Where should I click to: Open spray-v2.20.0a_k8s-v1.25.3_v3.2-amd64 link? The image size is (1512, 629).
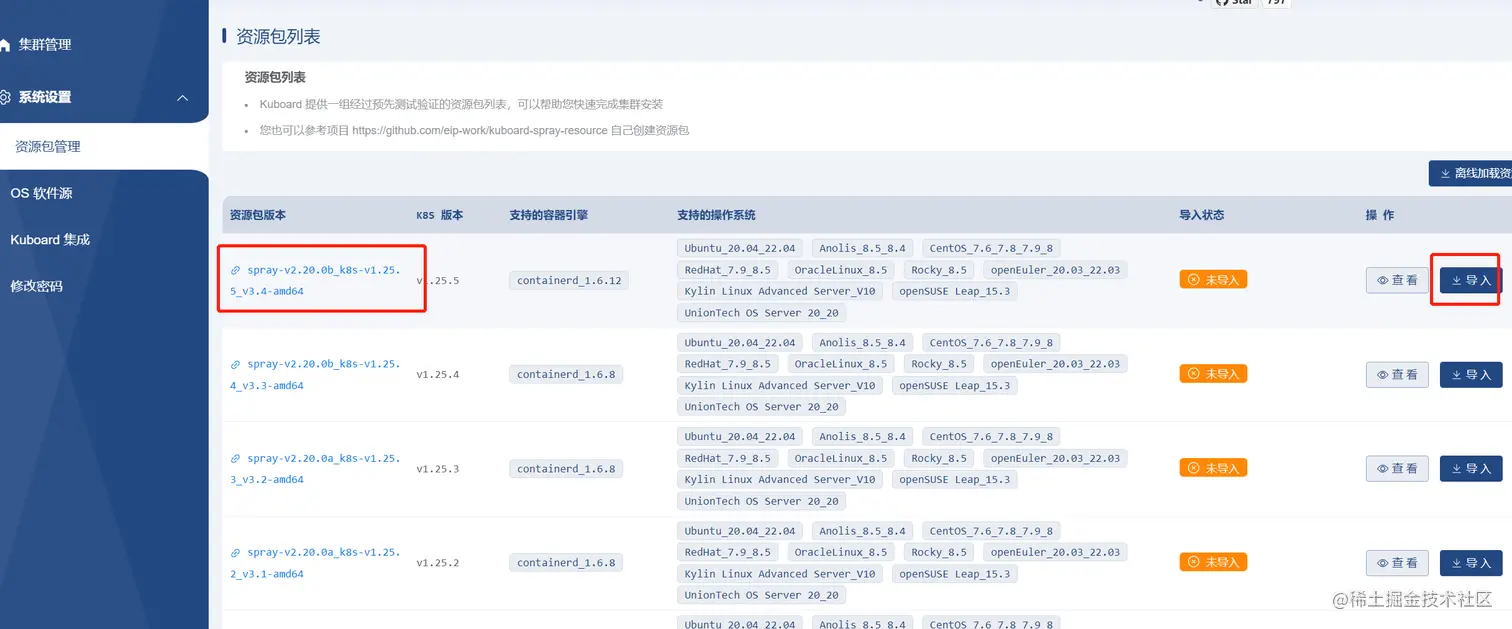click(315, 469)
